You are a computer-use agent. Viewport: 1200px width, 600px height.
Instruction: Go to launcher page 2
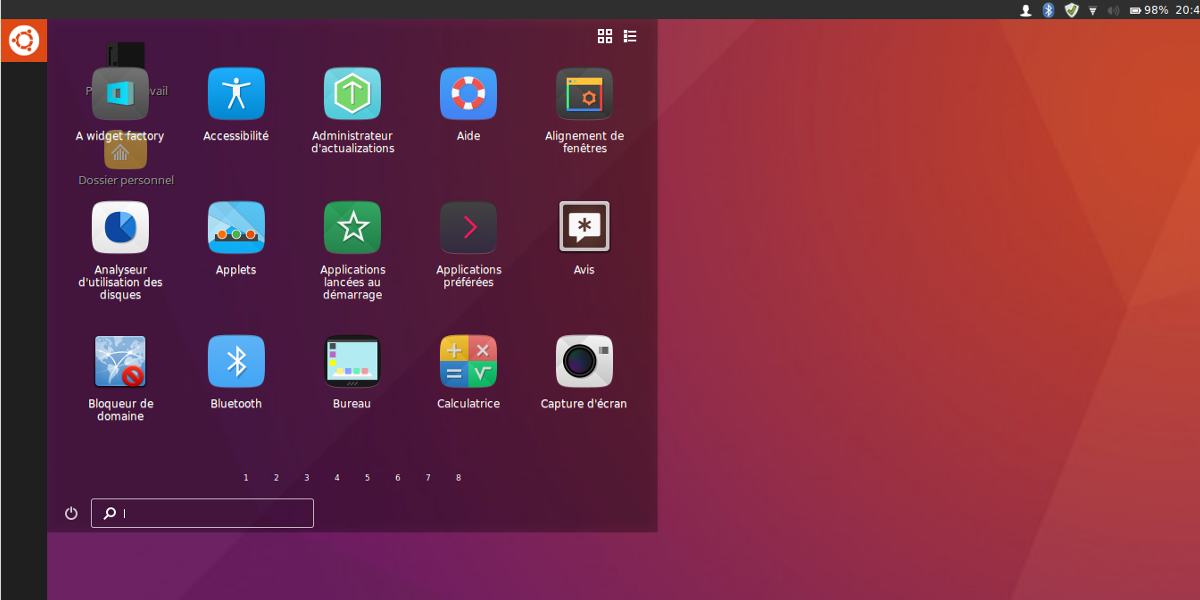pyautogui.click(x=276, y=478)
